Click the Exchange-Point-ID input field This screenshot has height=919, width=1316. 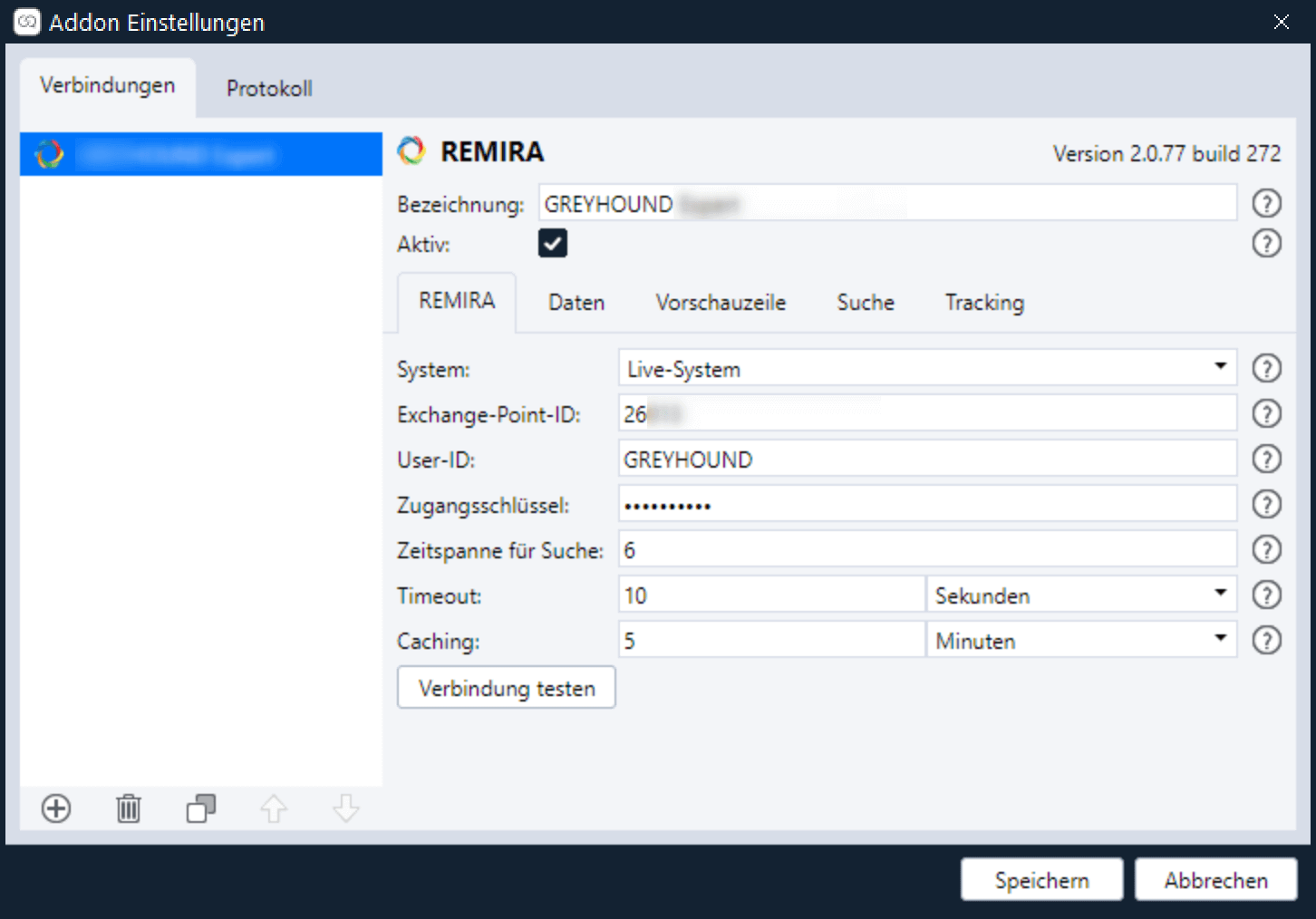tap(928, 413)
